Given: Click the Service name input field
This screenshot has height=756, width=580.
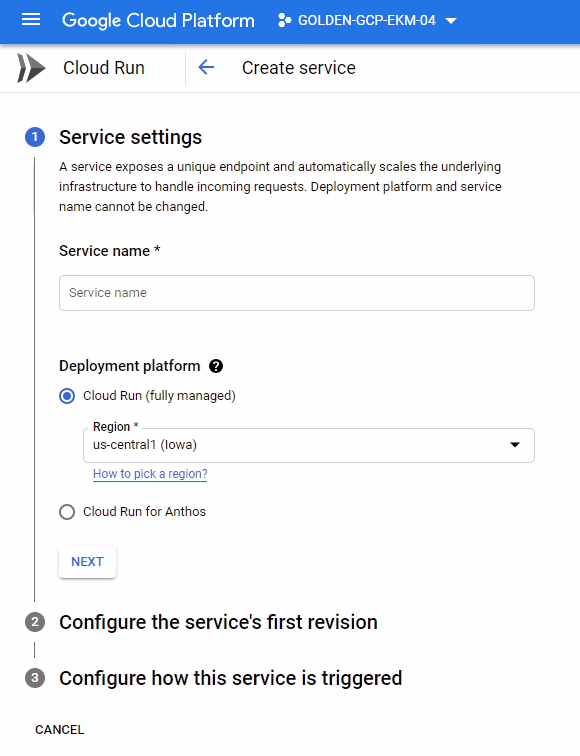Looking at the screenshot, I should click(x=297, y=293).
